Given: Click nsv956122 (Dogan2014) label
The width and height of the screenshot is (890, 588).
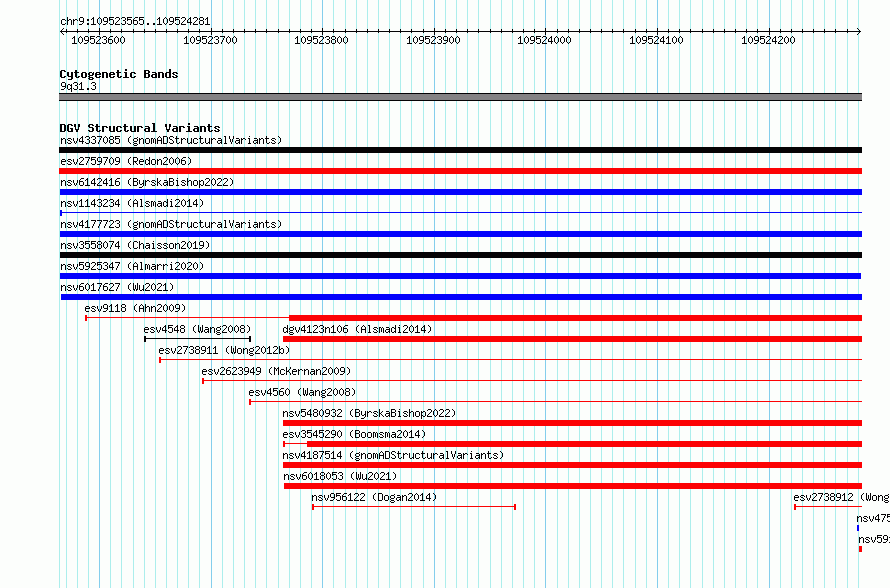Looking at the screenshot, I should [374, 497].
